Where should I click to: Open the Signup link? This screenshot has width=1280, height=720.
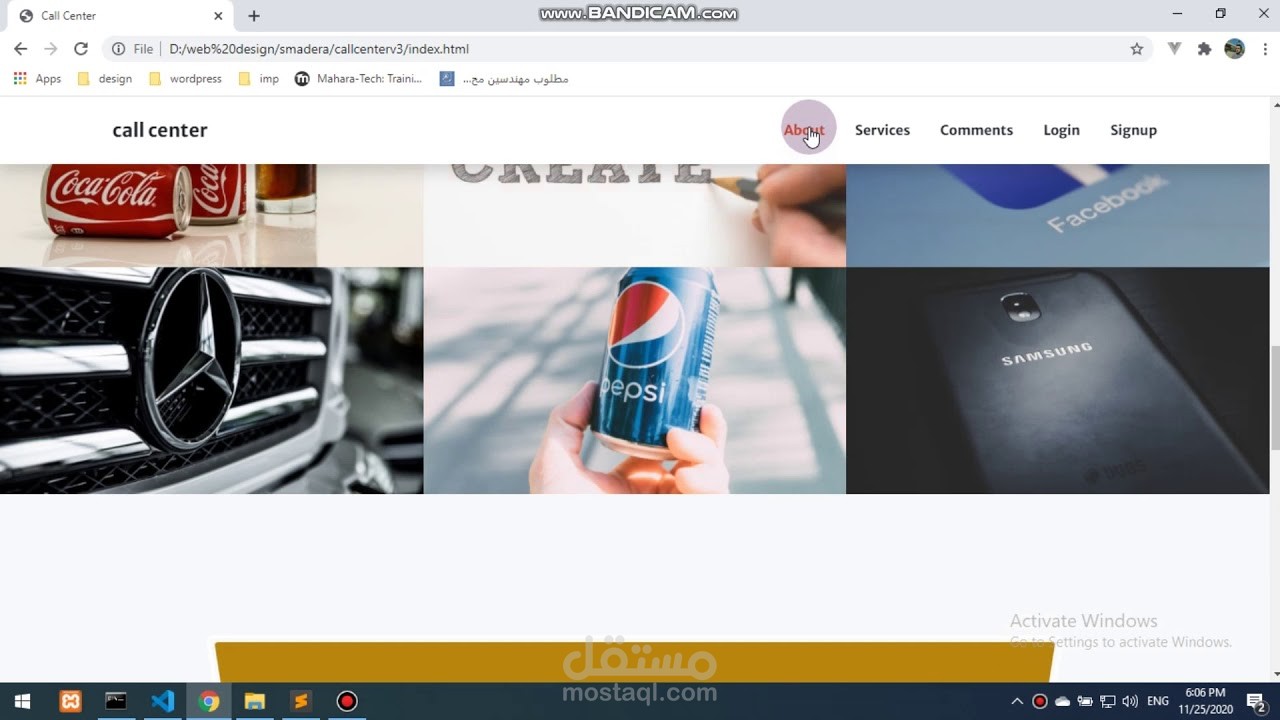(x=1133, y=129)
